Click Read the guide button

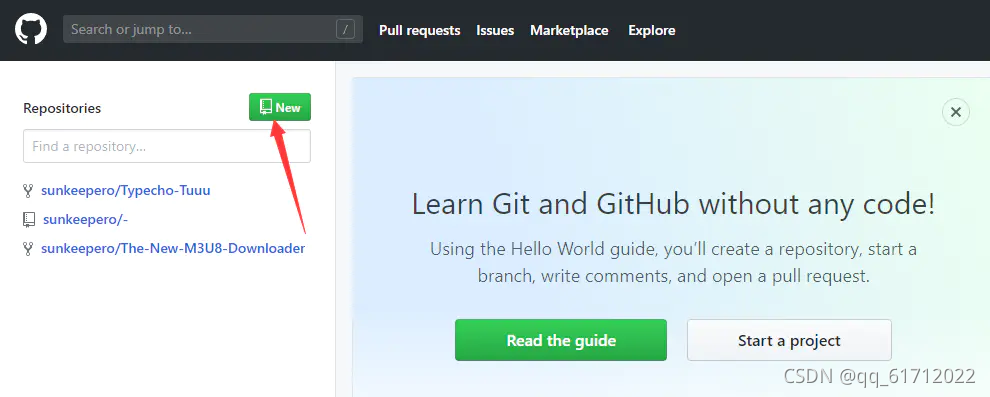pyautogui.click(x=561, y=340)
